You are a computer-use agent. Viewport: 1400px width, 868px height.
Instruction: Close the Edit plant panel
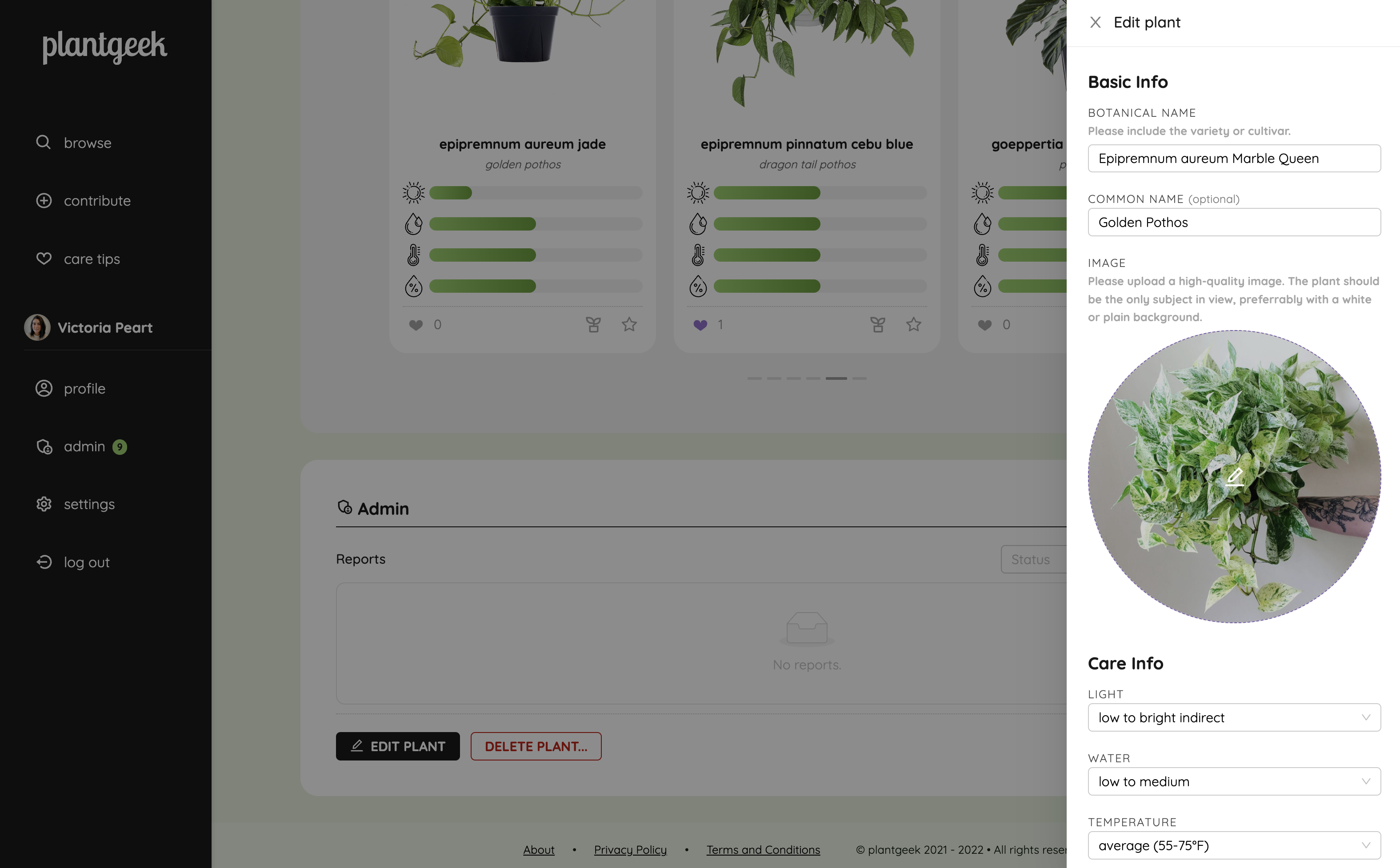click(x=1095, y=22)
